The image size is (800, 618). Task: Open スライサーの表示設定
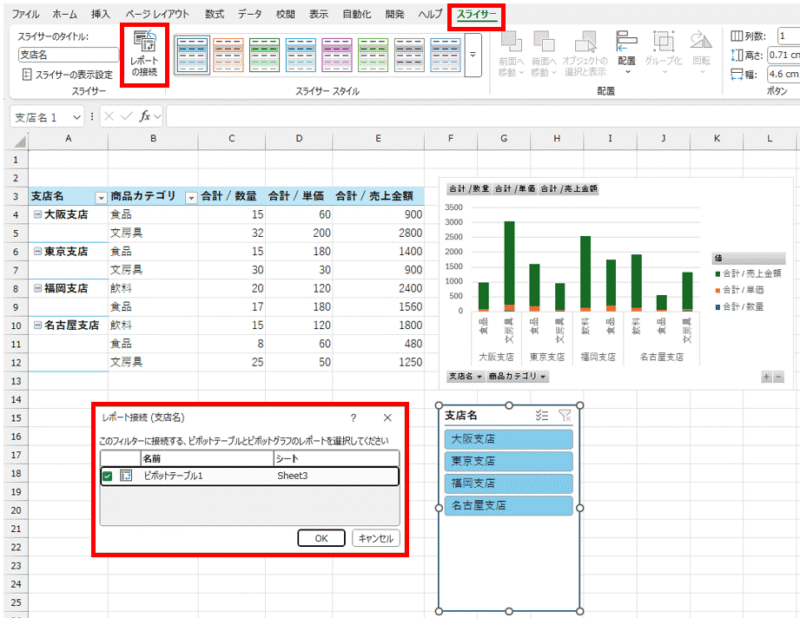(68, 75)
